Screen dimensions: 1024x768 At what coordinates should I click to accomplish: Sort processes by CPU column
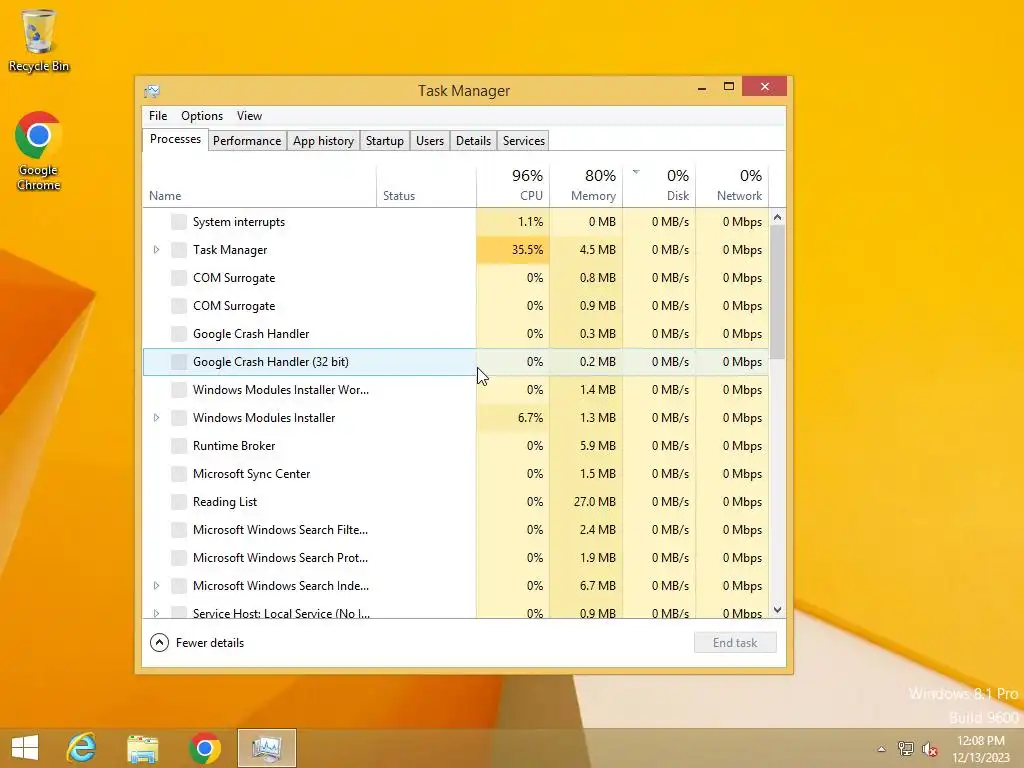point(513,185)
